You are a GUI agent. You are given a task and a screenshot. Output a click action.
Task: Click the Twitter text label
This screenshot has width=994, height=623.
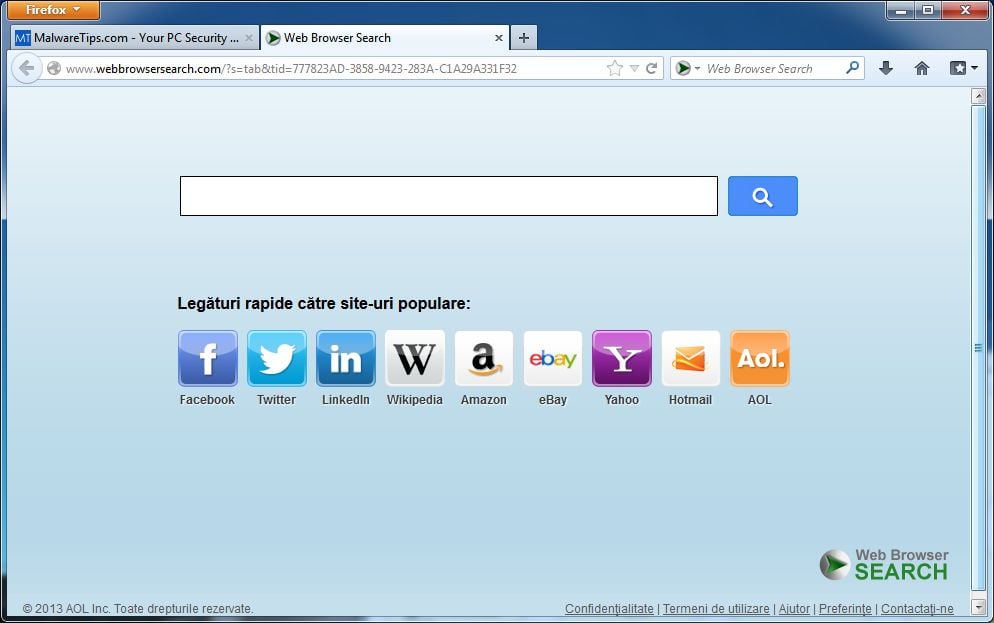(x=276, y=400)
